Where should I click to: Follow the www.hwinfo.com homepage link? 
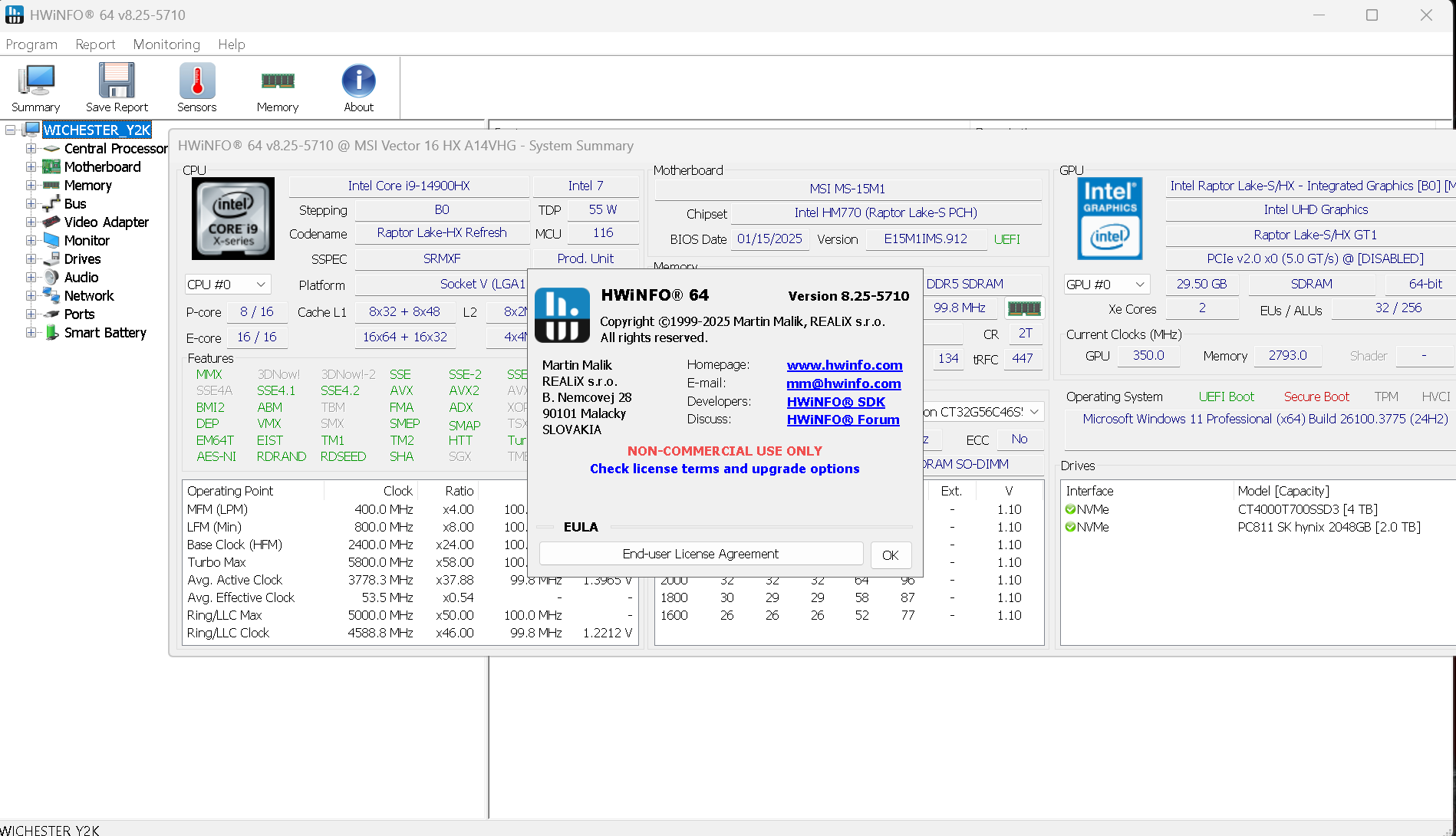pyautogui.click(x=844, y=365)
